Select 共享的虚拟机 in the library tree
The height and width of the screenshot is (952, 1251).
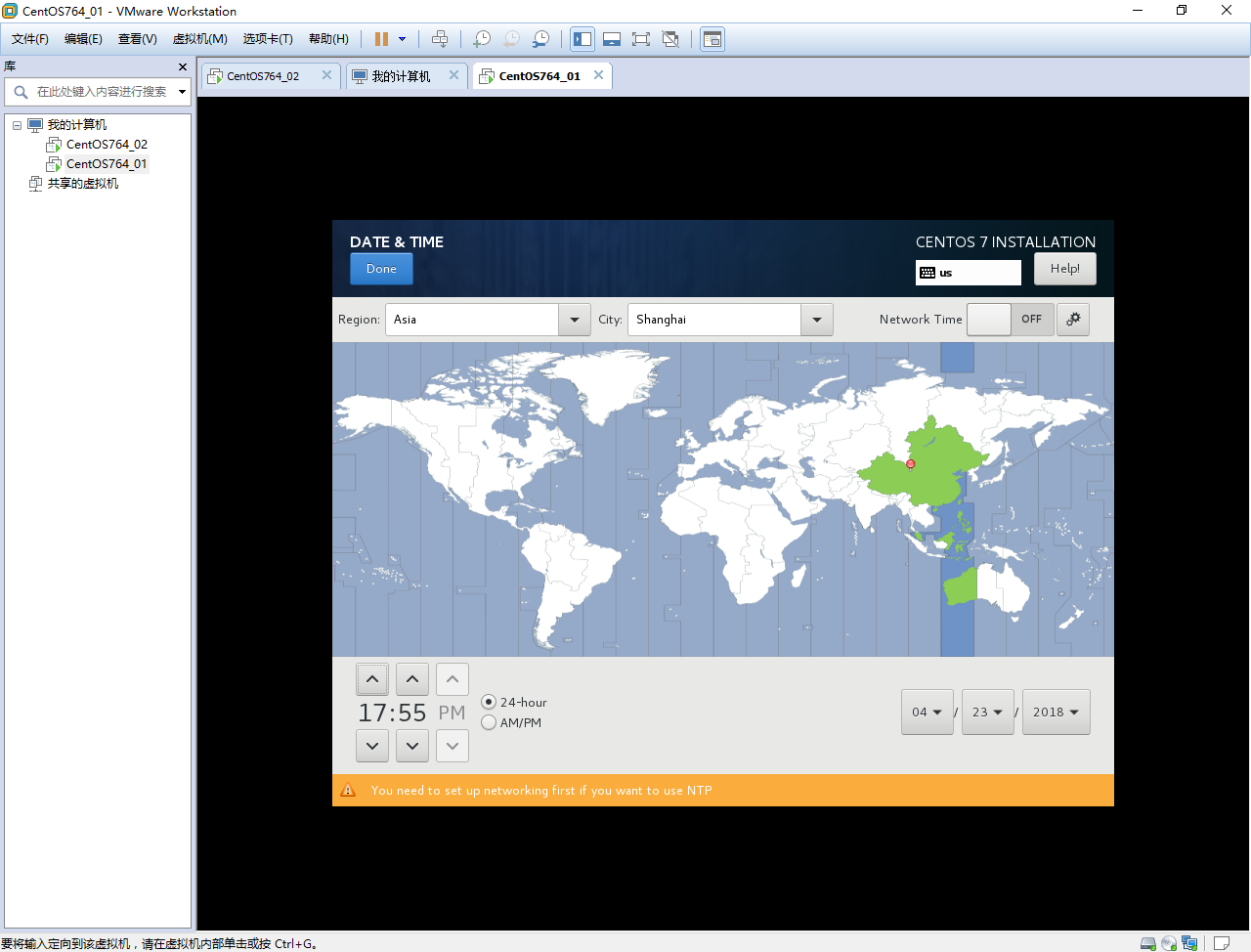coord(83,184)
